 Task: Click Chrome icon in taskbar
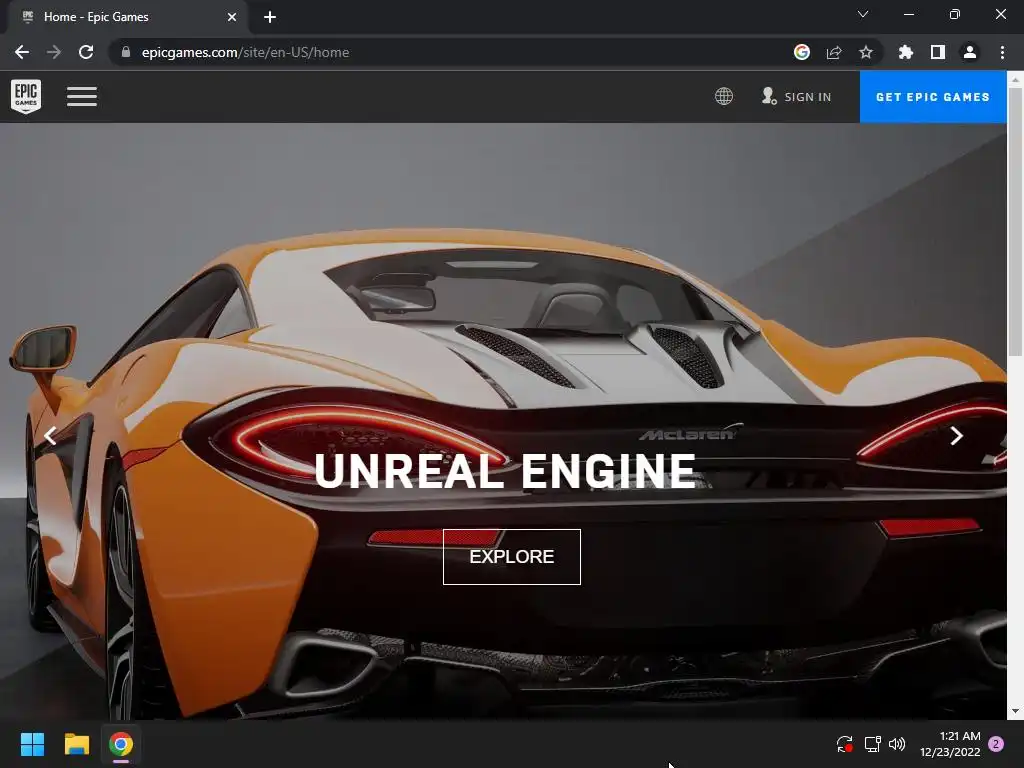121,744
